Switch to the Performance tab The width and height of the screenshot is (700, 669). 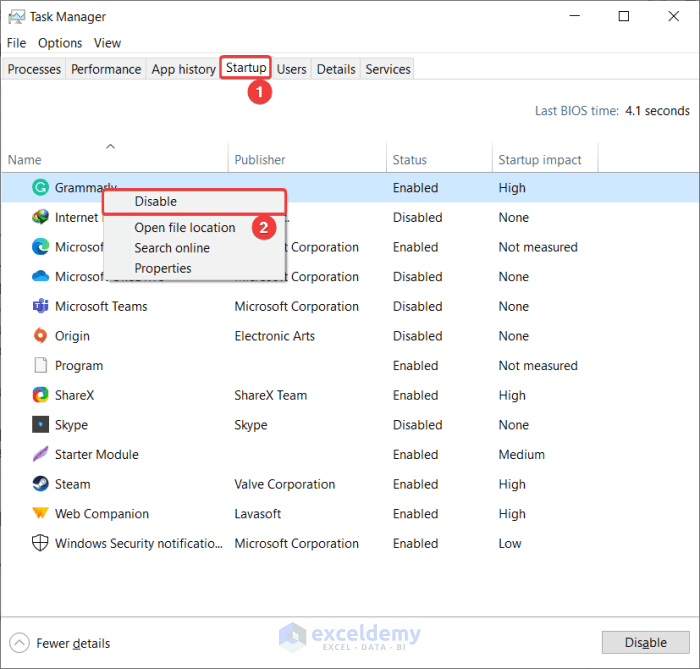coord(106,69)
